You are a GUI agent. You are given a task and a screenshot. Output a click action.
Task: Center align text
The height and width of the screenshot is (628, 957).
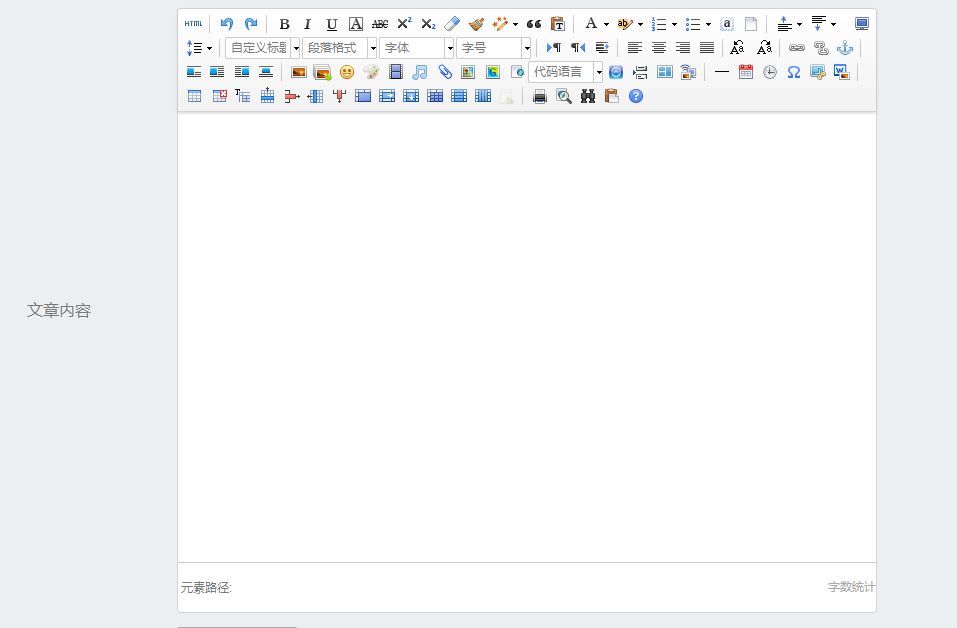point(659,48)
